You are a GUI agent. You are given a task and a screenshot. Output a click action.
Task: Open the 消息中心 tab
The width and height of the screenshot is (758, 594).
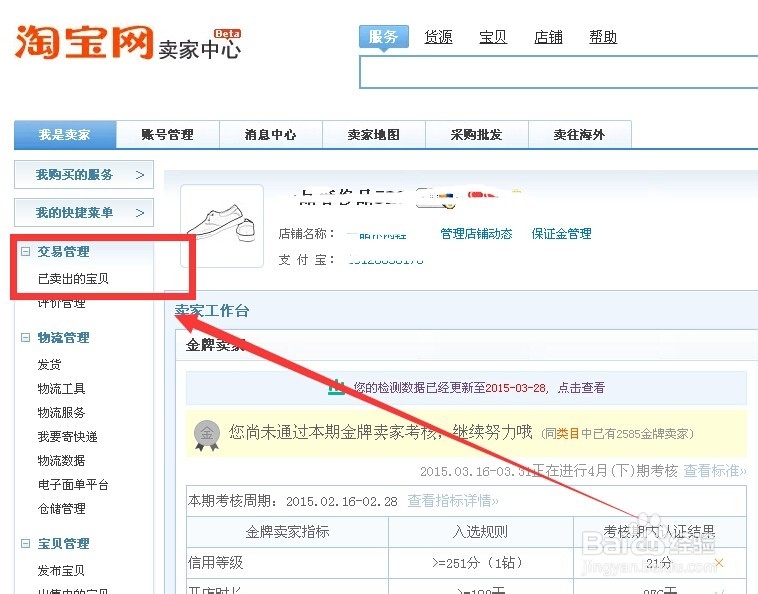[x=271, y=134]
